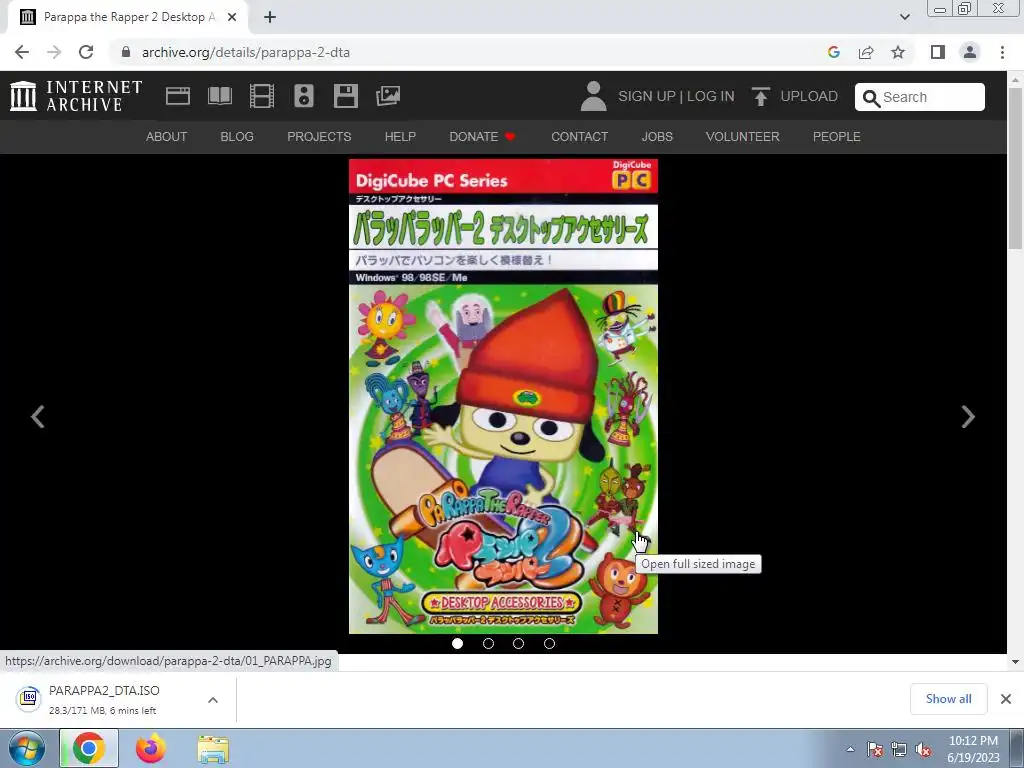
Task: Open the Images media icon
Action: (x=388, y=96)
